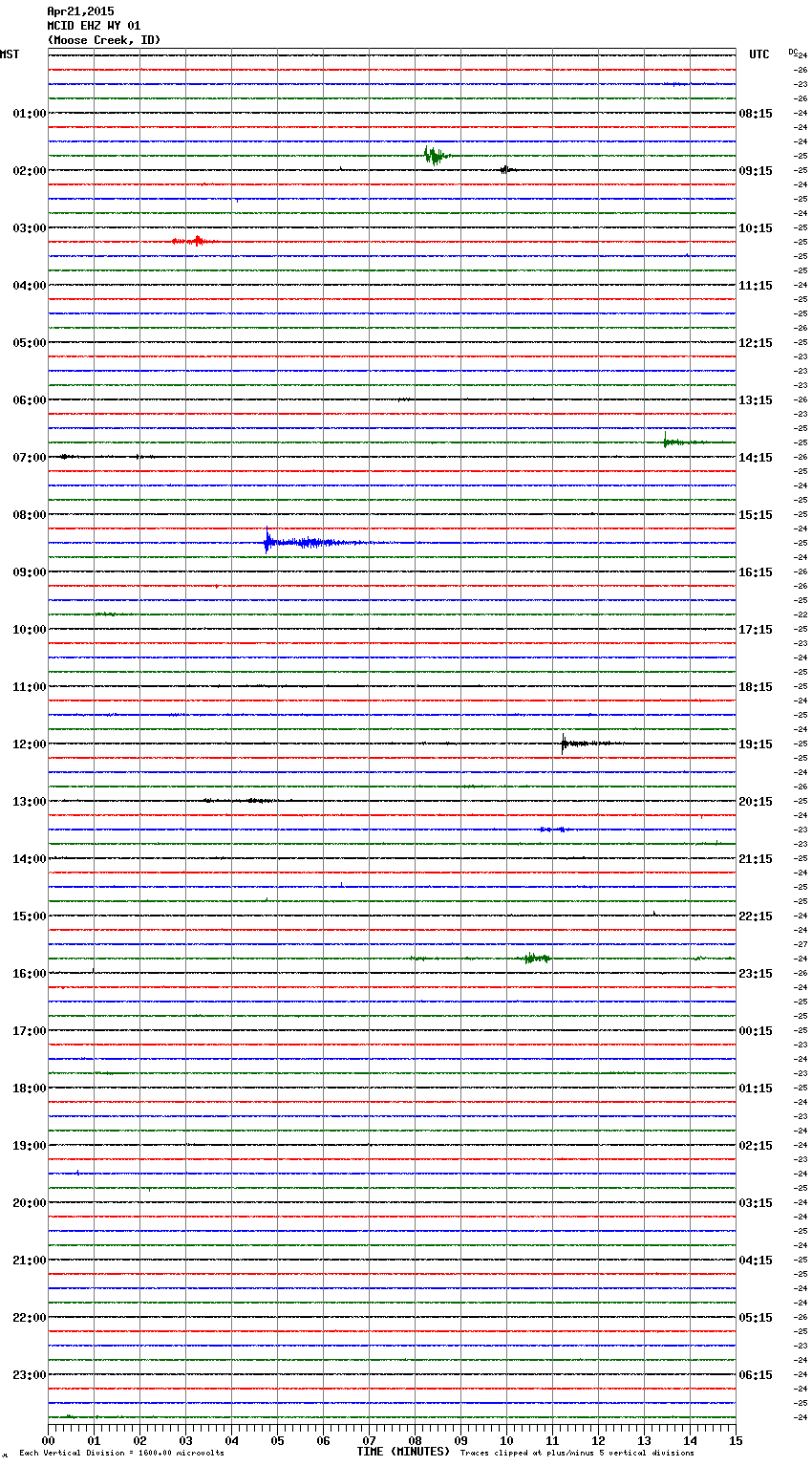Click the 08 minute tick on bottom axis
The height and width of the screenshot is (1466, 812).
coord(415,1440)
